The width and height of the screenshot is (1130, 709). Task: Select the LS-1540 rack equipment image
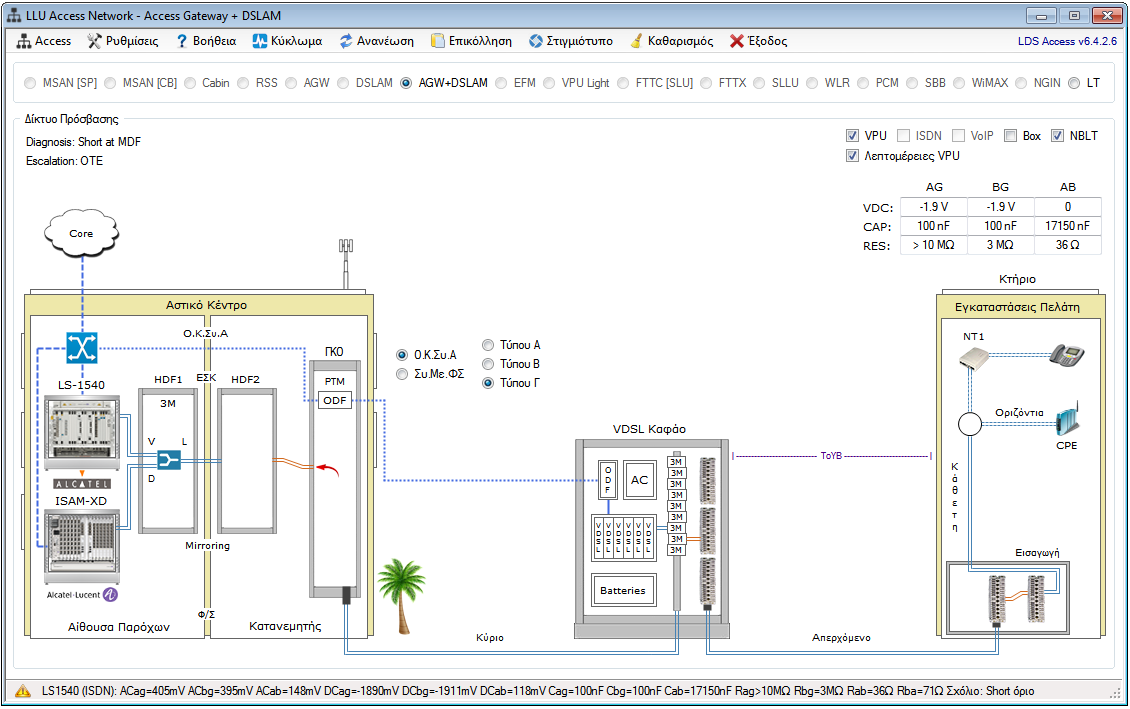coord(80,431)
